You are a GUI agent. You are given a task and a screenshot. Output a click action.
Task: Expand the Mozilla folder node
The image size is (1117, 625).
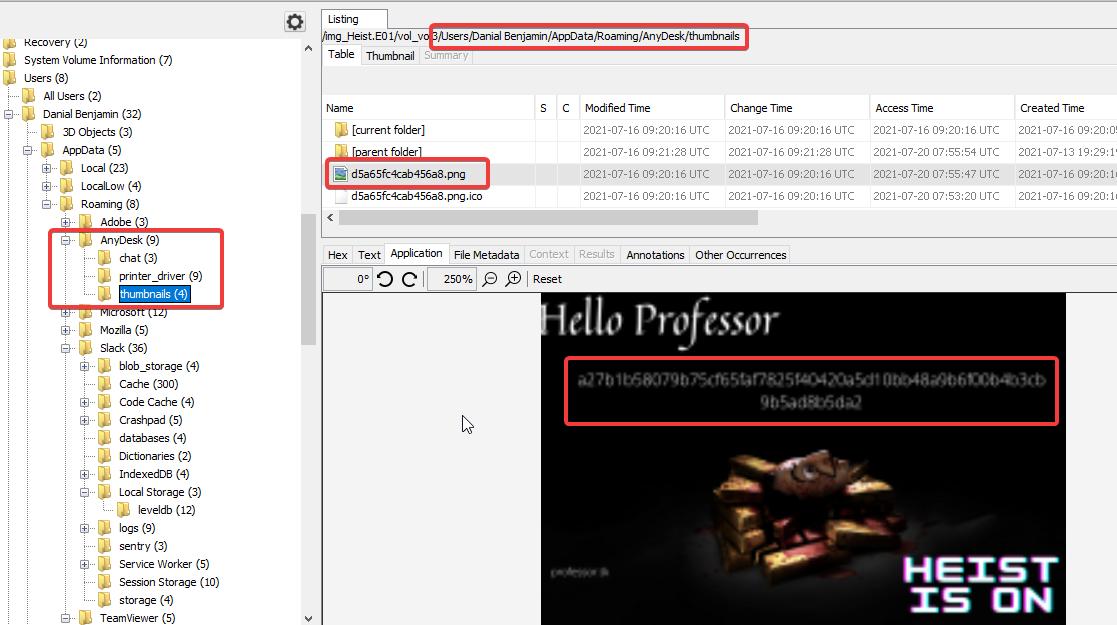[x=67, y=330]
